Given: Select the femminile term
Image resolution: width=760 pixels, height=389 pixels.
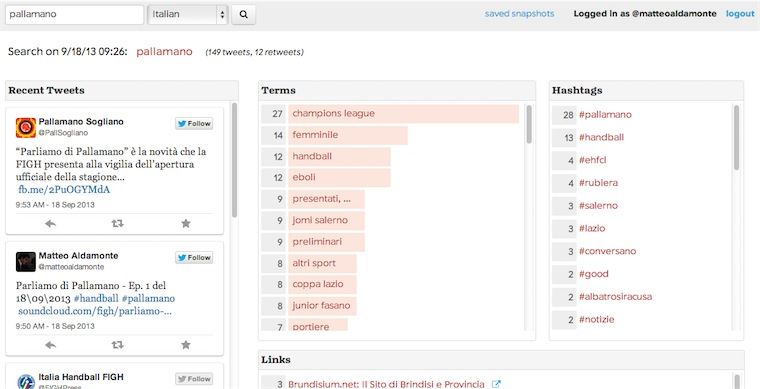Looking at the screenshot, I should 348,135.
